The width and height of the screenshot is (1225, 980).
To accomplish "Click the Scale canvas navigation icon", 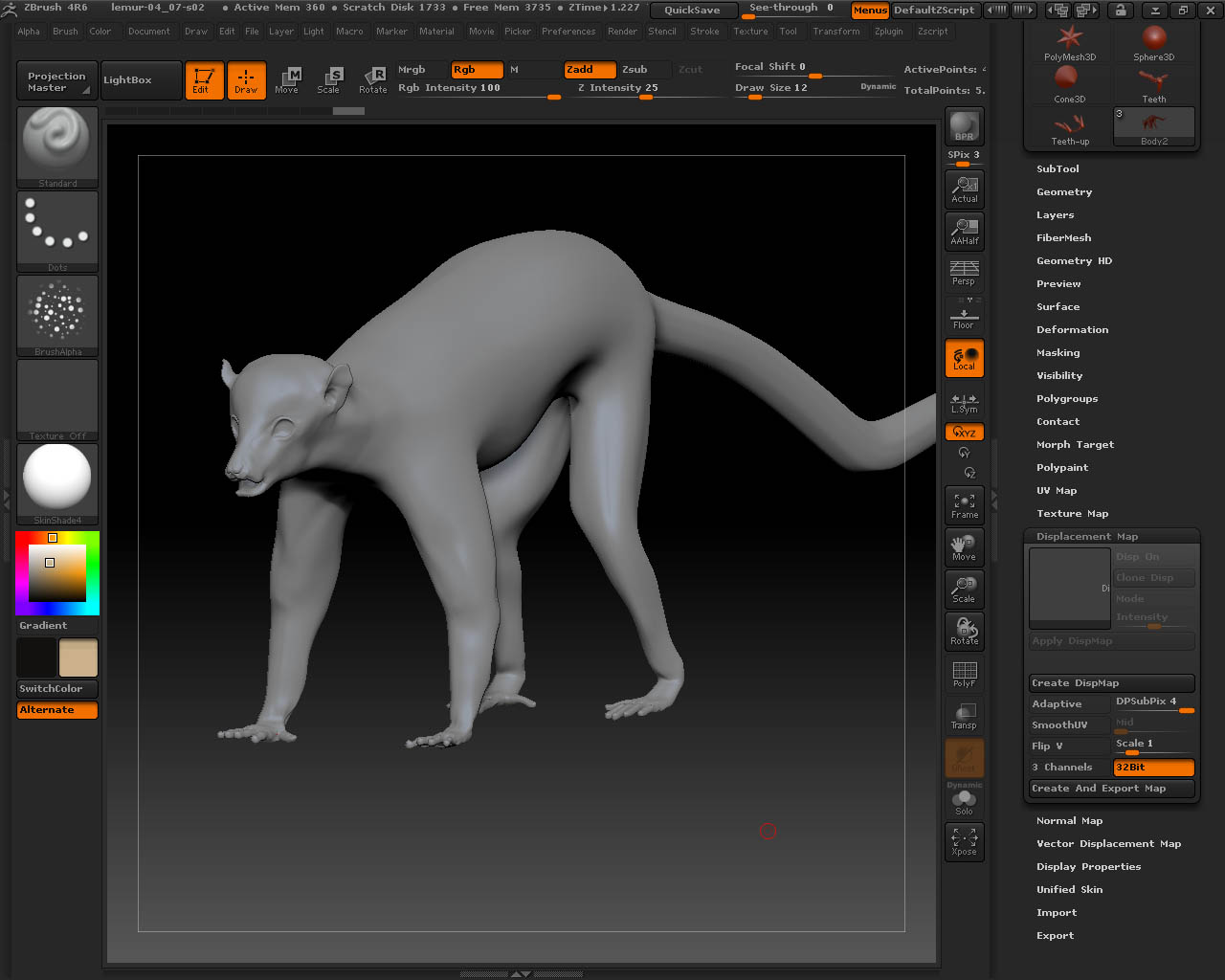I will click(964, 589).
